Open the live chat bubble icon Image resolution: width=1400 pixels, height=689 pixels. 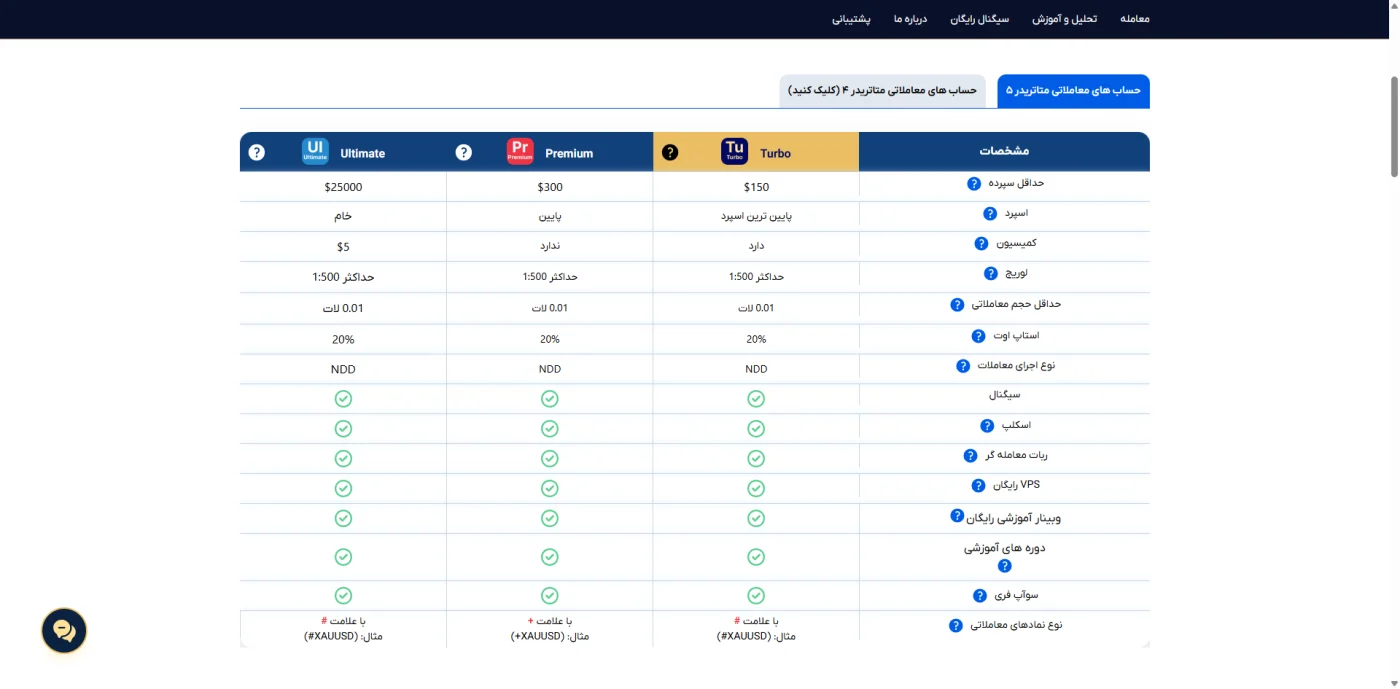pyautogui.click(x=64, y=631)
